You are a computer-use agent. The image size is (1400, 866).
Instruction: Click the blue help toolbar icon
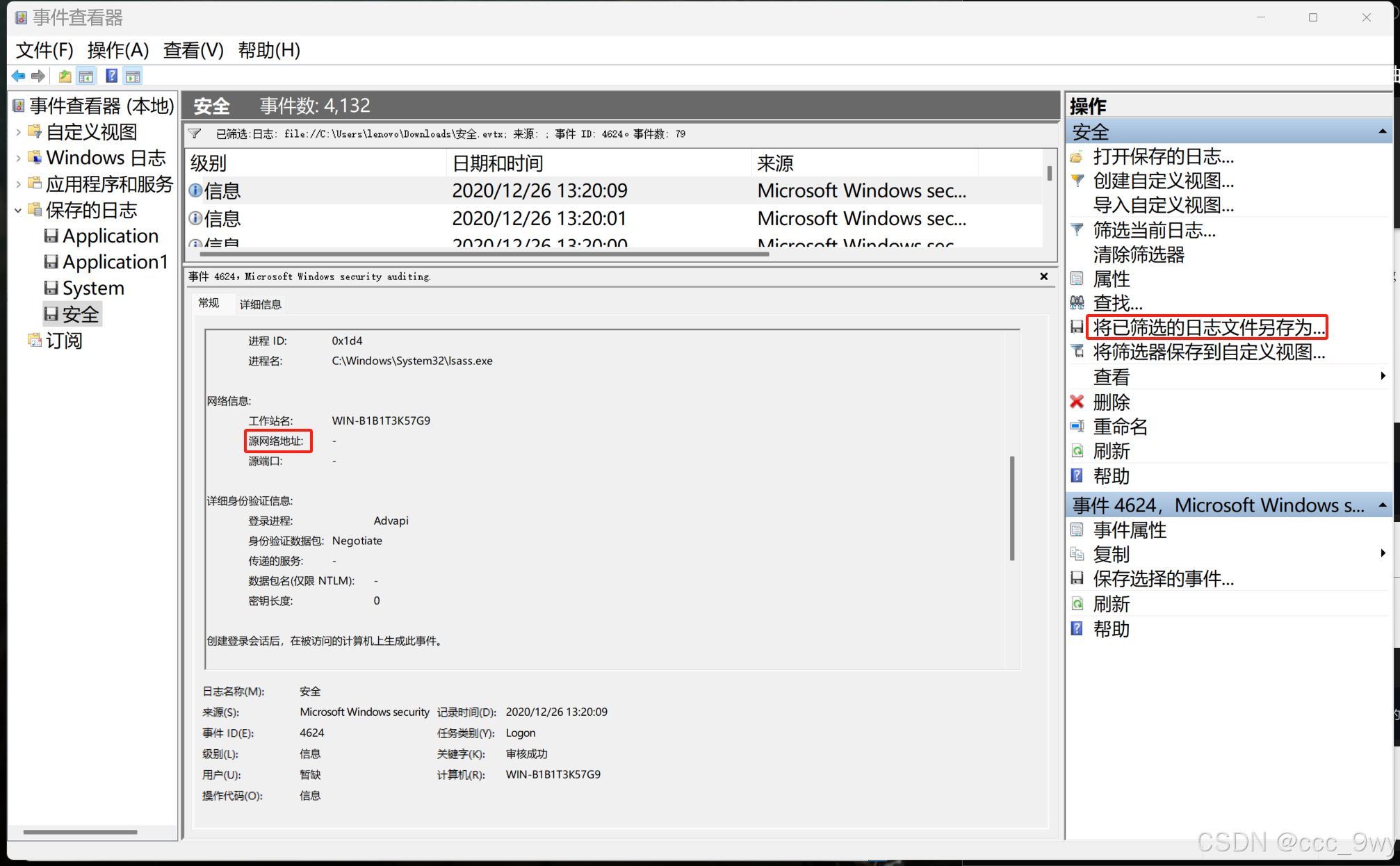point(111,76)
